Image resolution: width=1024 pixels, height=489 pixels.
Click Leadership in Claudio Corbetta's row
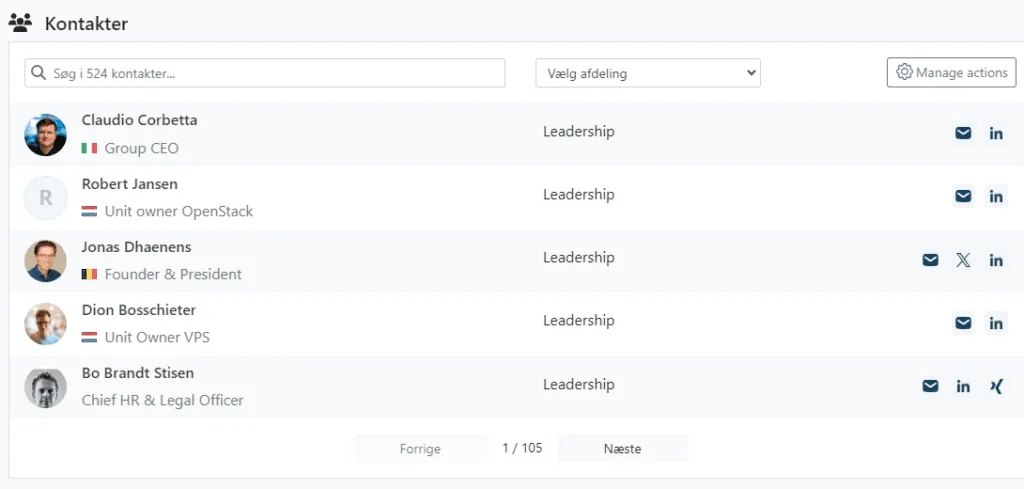click(579, 132)
